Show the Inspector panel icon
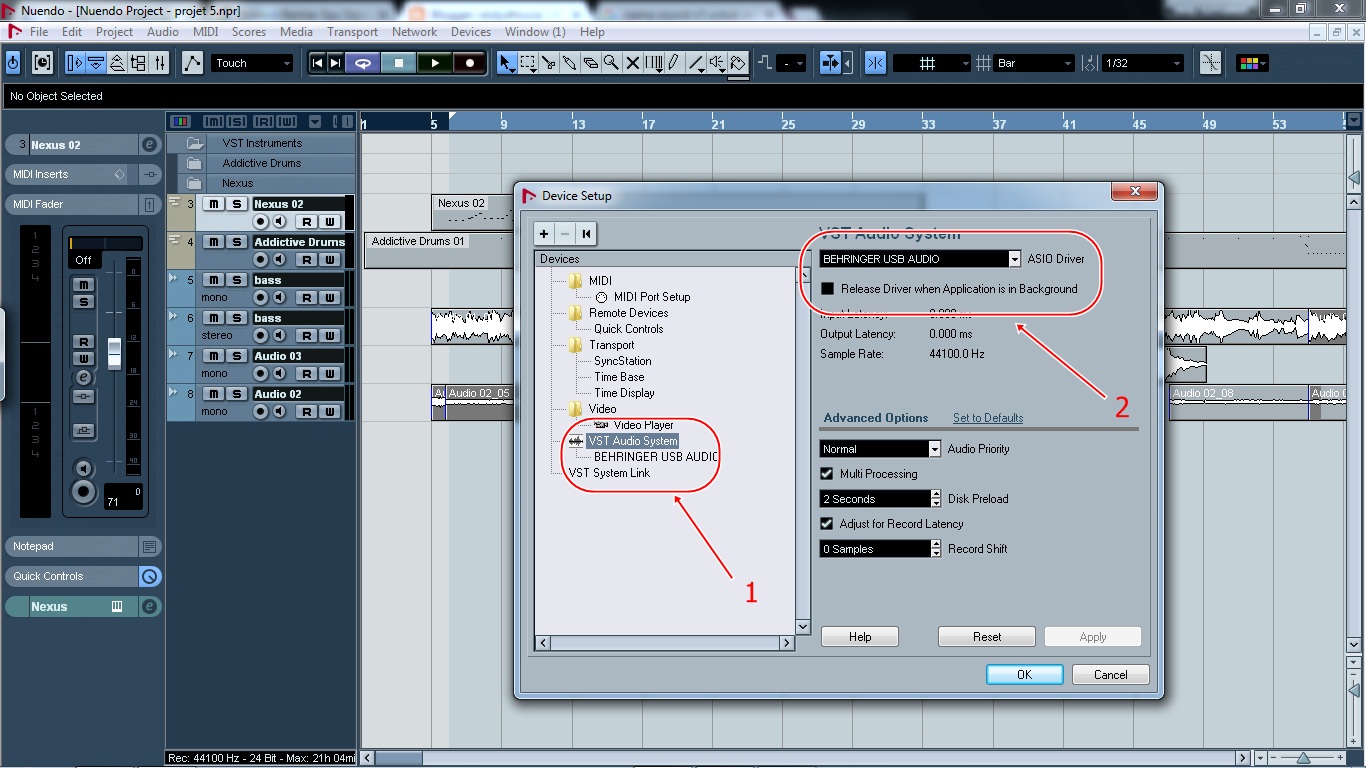 point(75,63)
